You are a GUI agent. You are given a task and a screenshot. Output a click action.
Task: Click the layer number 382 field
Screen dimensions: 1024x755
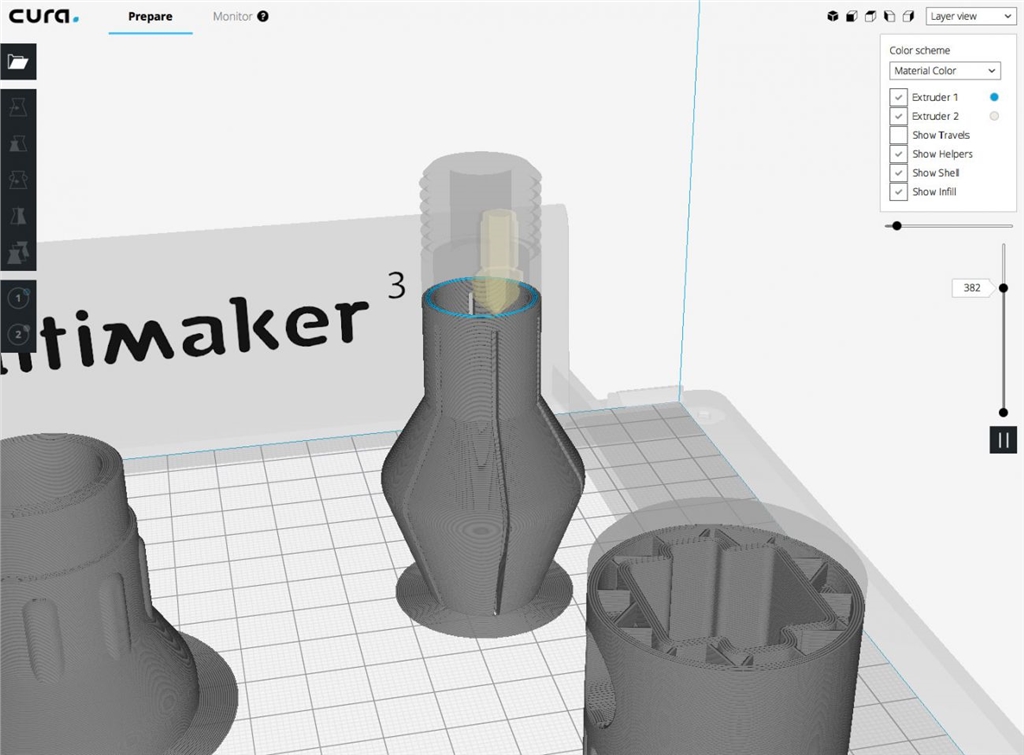(x=971, y=288)
